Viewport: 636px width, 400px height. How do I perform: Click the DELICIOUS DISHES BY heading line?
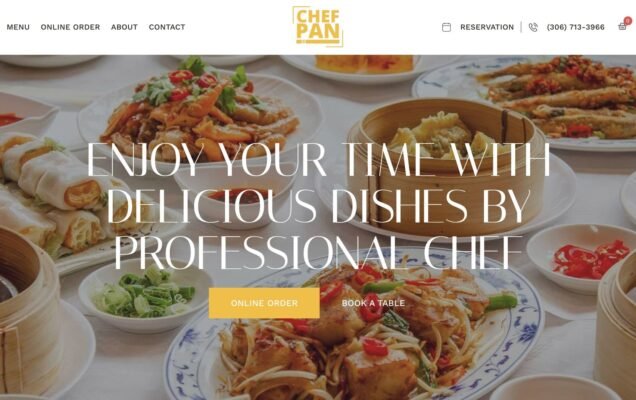pos(318,206)
